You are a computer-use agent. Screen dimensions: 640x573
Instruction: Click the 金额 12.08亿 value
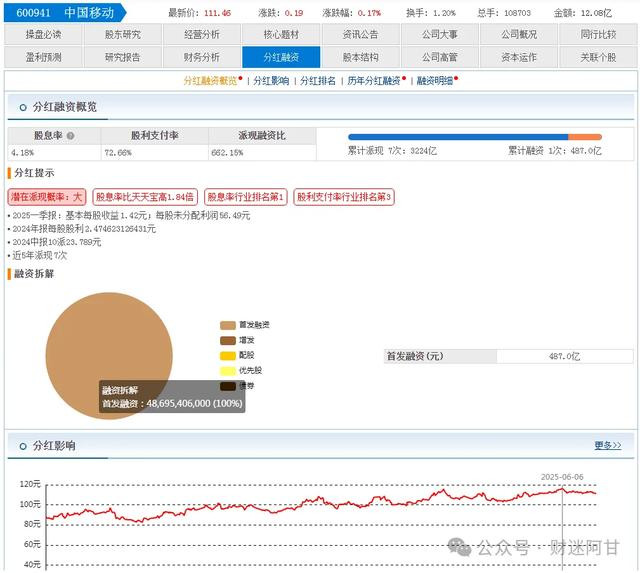[596, 13]
